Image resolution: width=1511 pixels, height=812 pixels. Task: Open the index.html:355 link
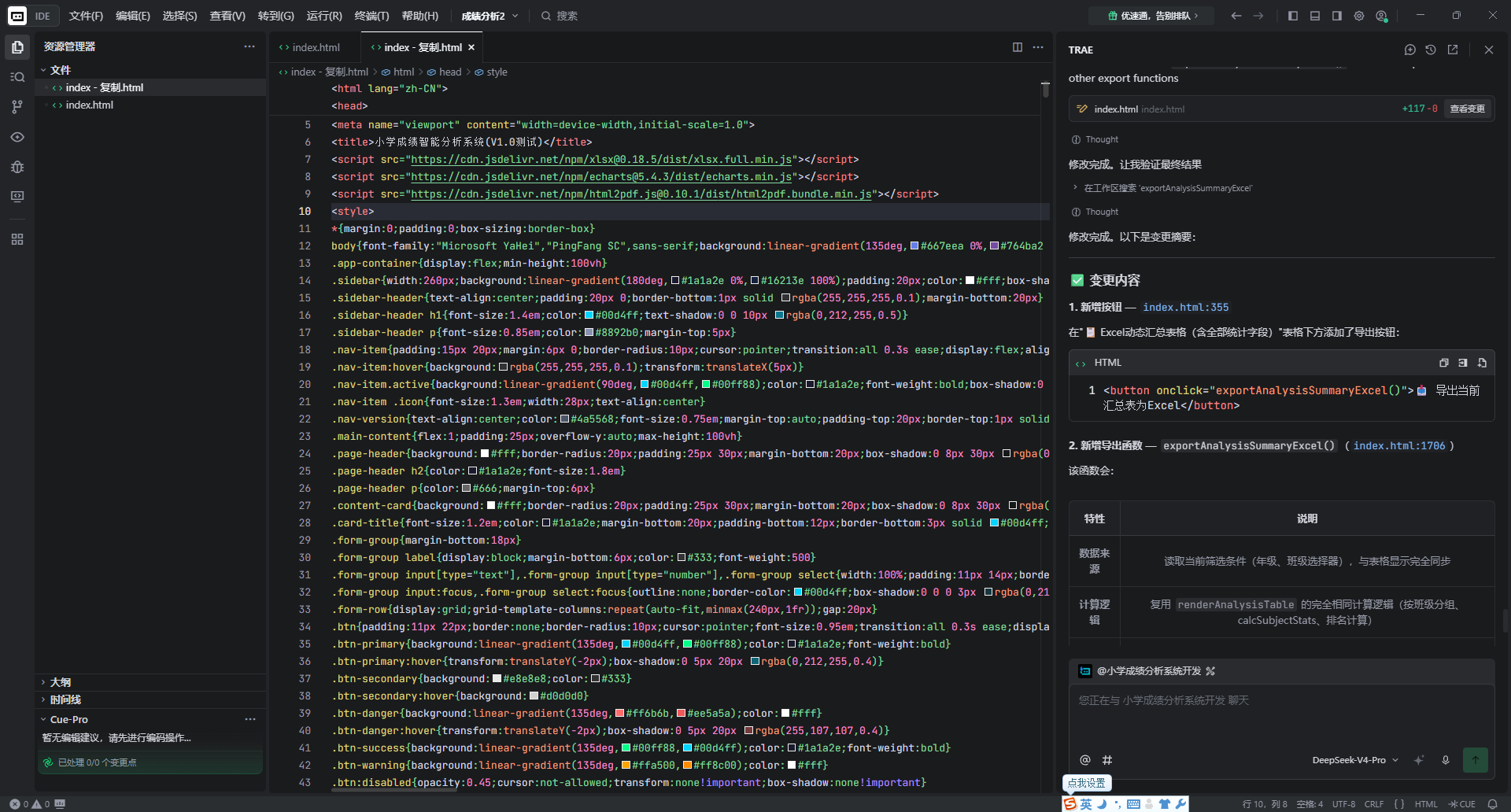tap(1185, 307)
